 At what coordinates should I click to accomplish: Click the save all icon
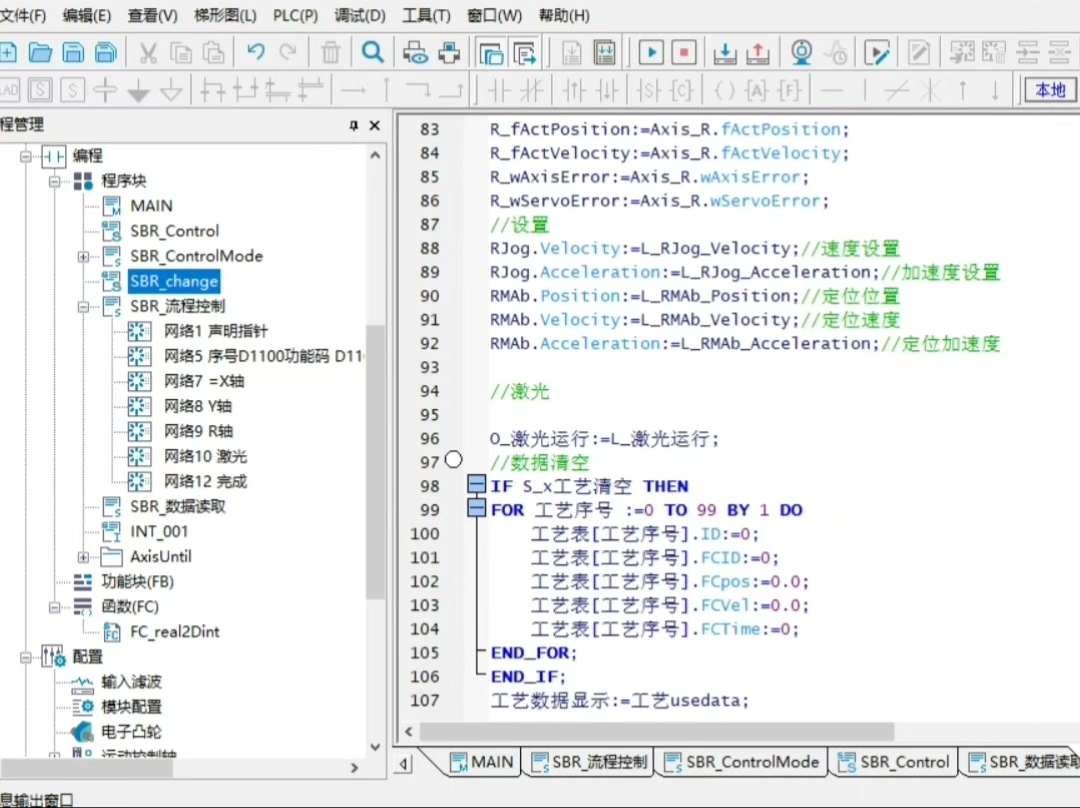105,52
